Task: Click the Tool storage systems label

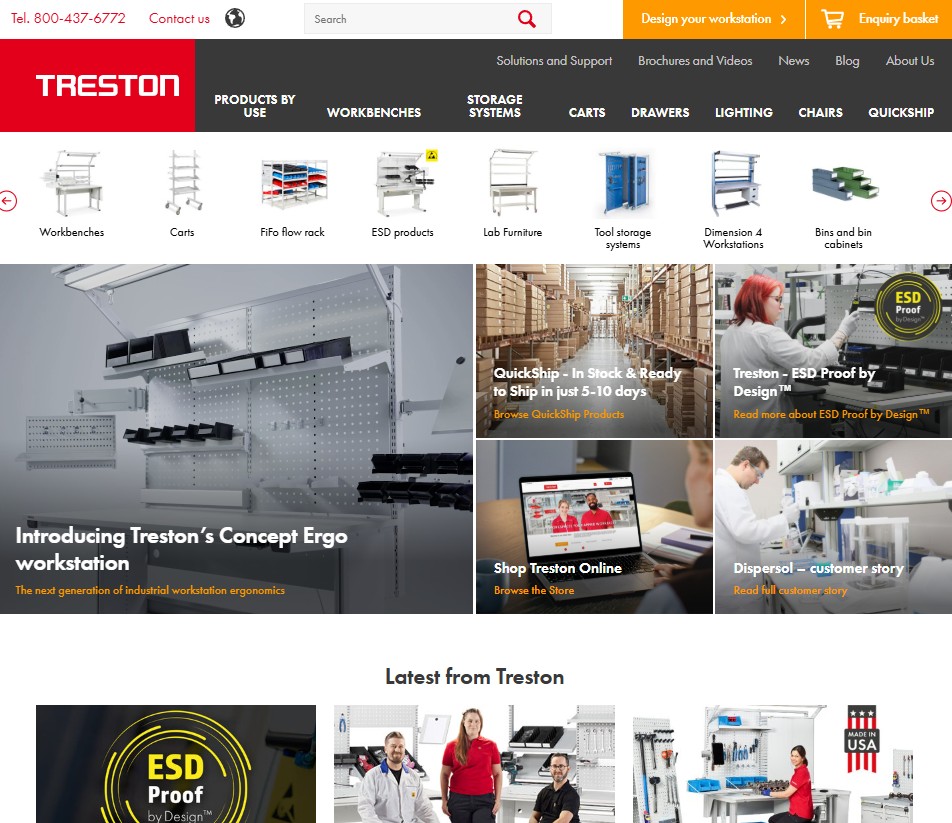Action: pos(623,239)
